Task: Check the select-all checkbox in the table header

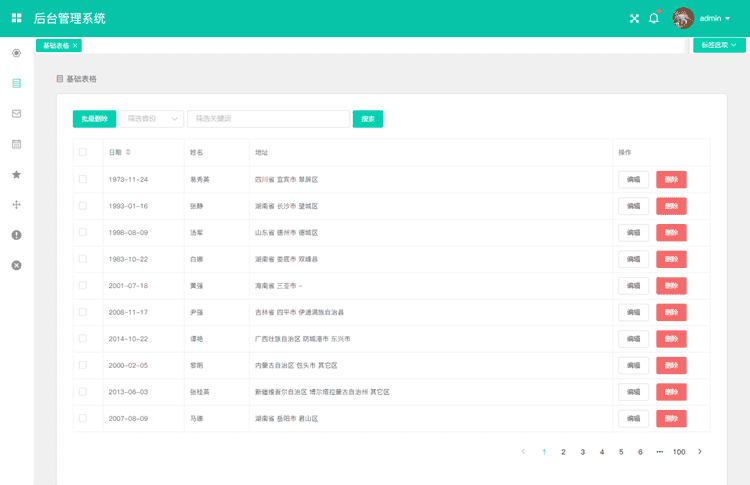Action: tap(83, 153)
